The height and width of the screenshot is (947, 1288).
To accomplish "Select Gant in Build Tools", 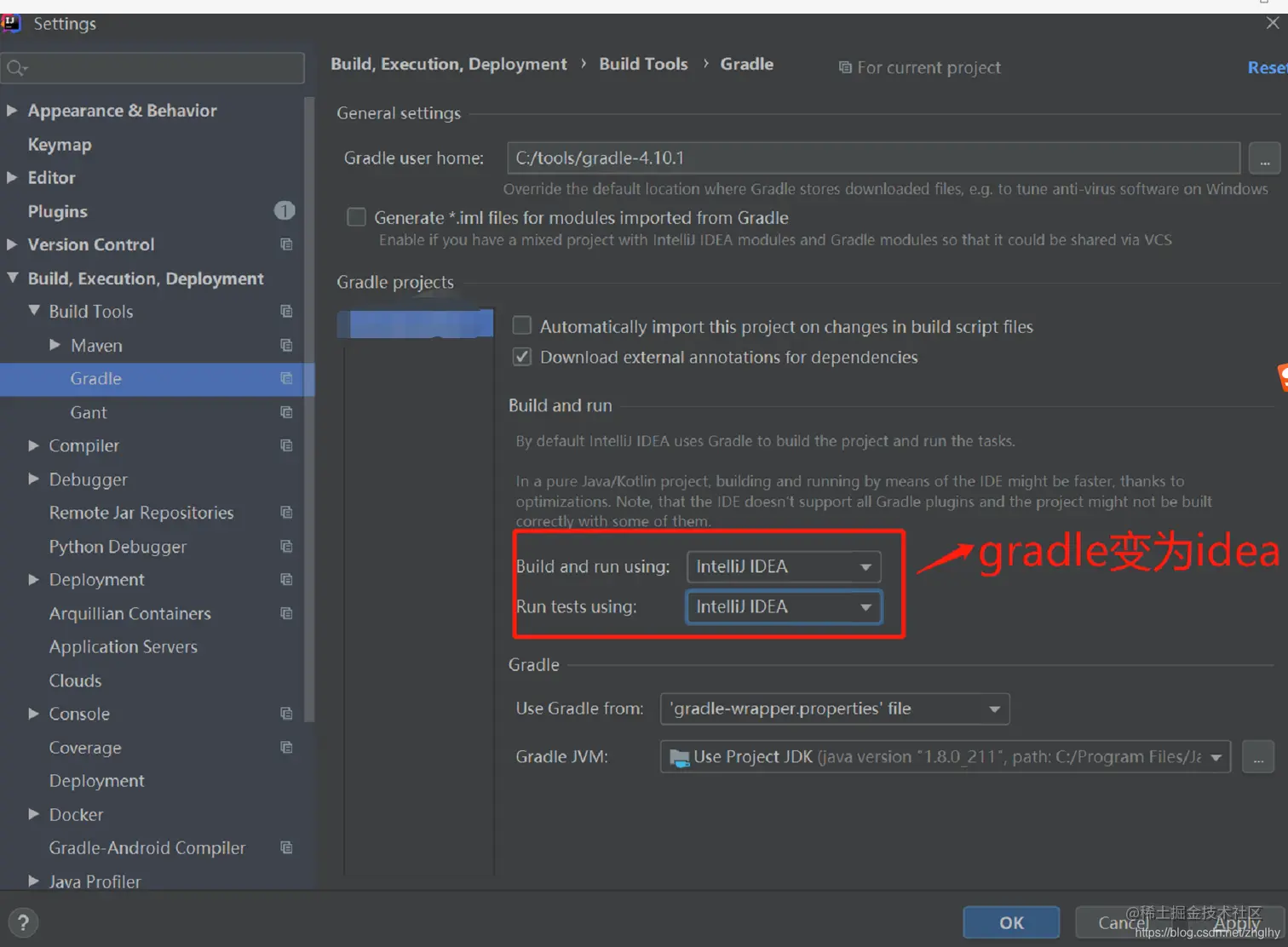I will 89,412.
